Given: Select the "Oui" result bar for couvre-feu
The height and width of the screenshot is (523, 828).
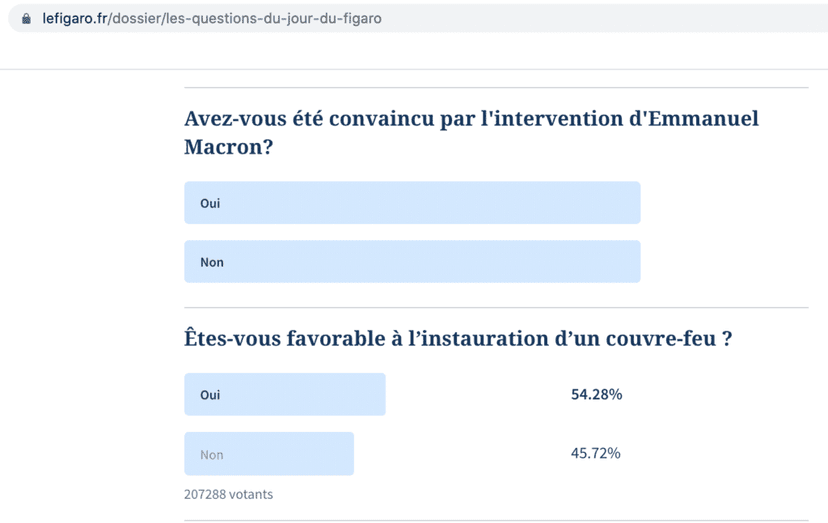Looking at the screenshot, I should point(285,394).
